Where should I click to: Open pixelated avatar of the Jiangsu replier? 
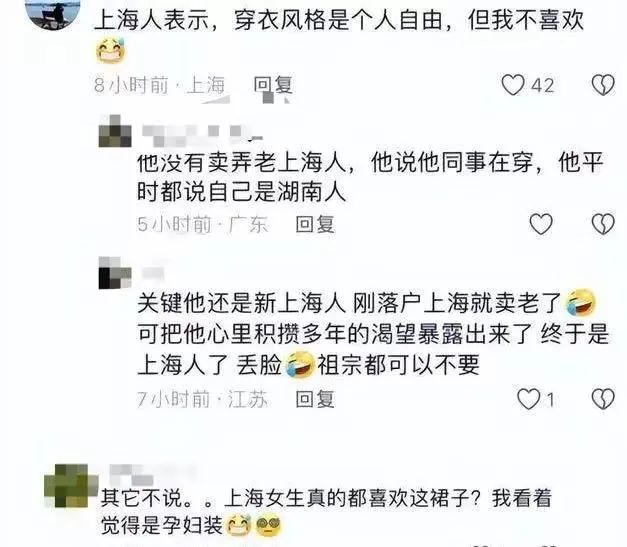coord(115,273)
